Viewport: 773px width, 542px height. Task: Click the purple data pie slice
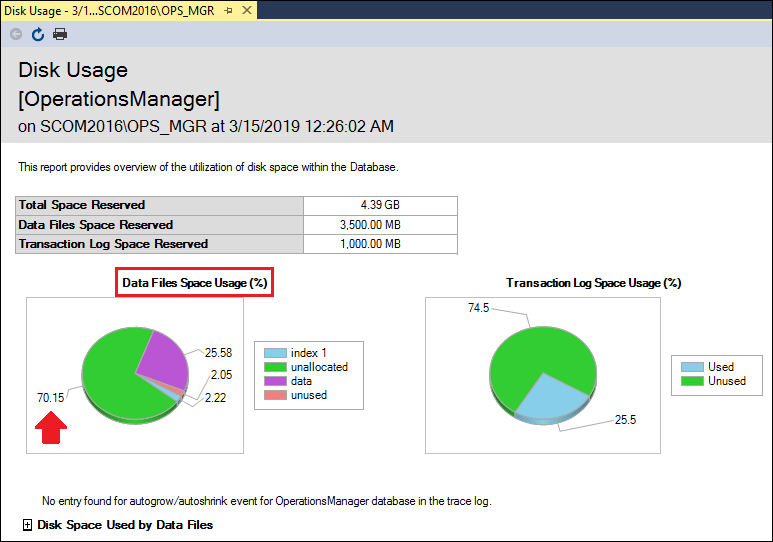(x=165, y=359)
